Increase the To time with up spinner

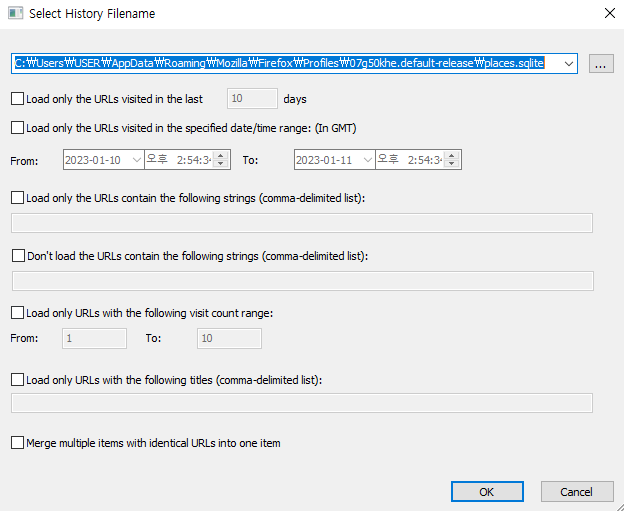[451, 156]
